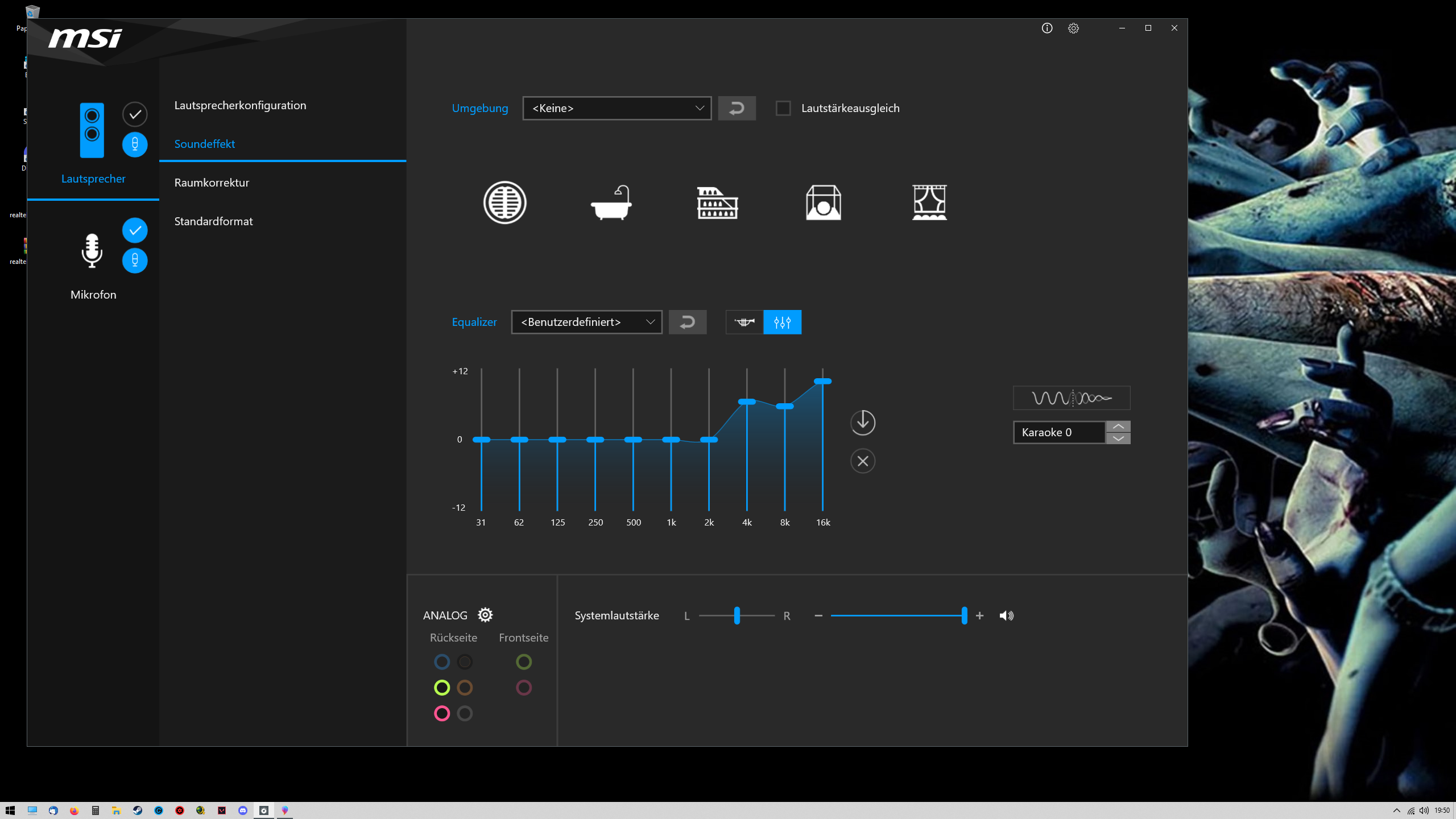Reset the Equalizer setting

(687, 322)
